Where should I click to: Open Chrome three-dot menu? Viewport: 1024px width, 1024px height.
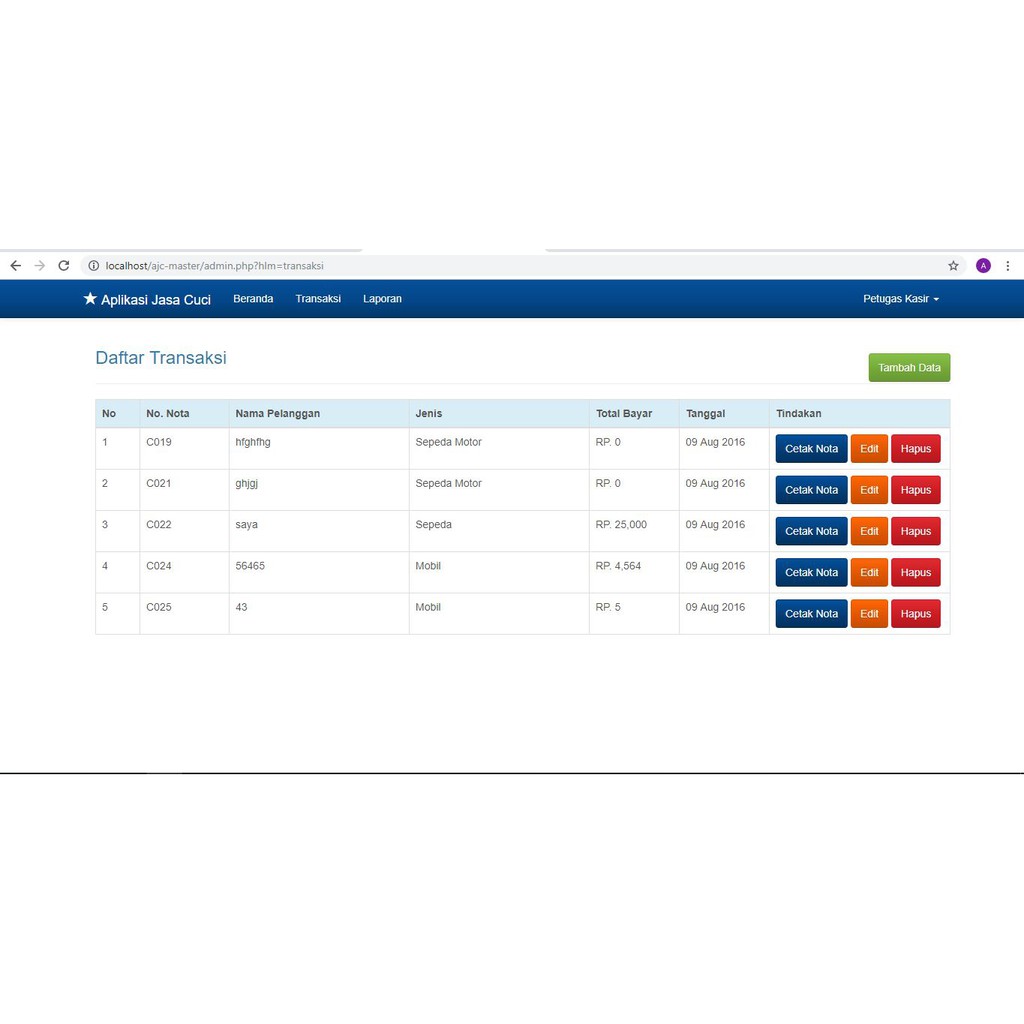(x=1008, y=266)
